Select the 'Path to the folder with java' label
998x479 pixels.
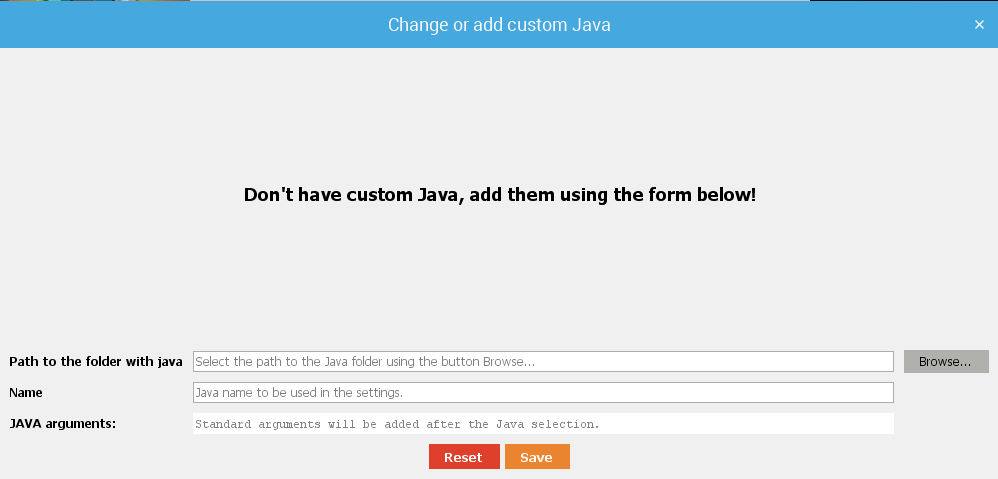[96, 361]
